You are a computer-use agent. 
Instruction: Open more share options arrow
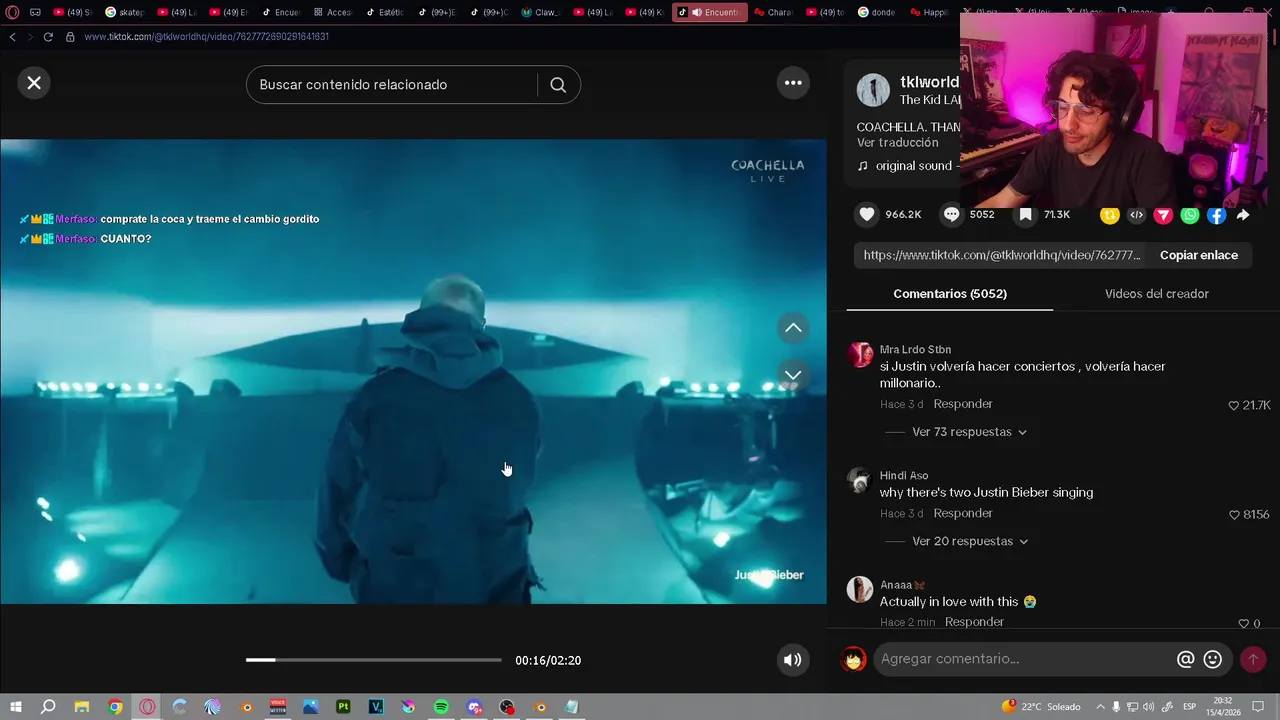pyautogui.click(x=1243, y=215)
